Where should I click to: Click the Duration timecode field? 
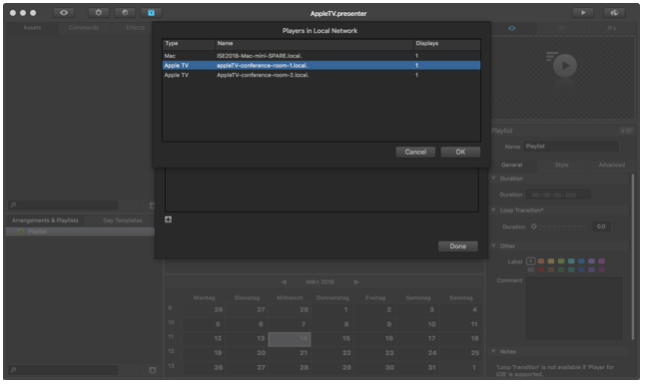557,195
